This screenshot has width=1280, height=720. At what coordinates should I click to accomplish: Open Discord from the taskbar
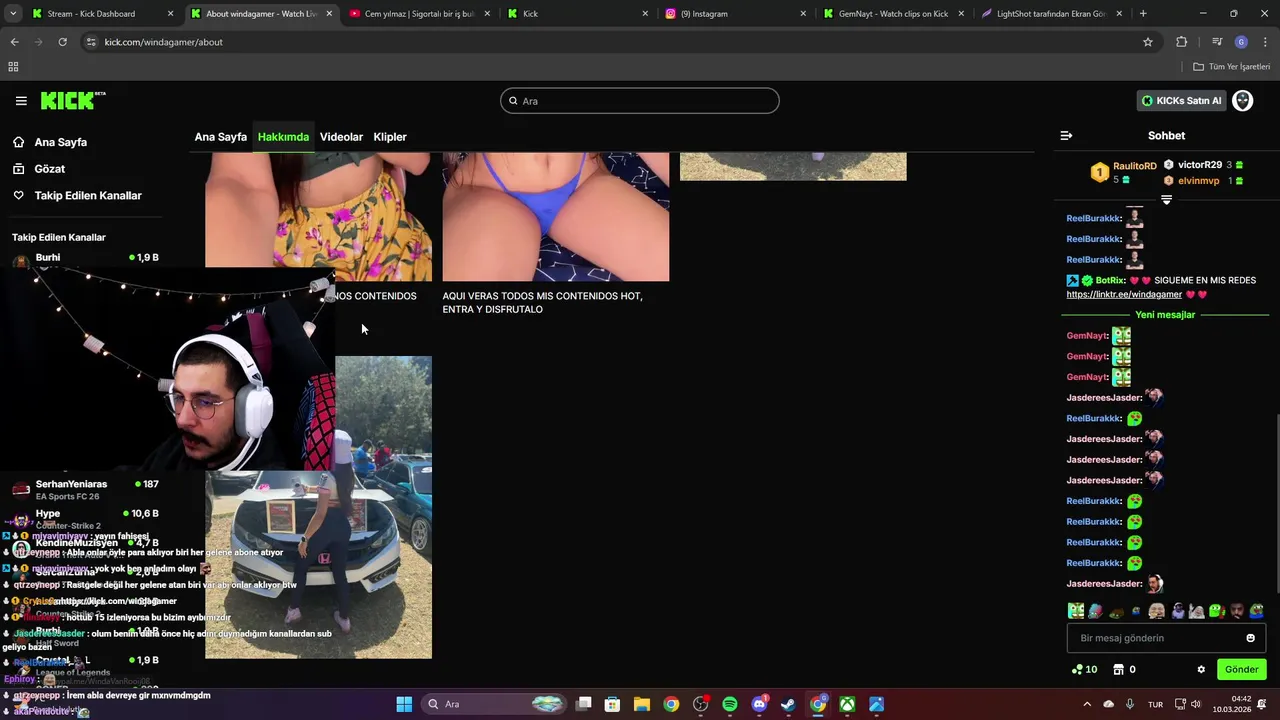[759, 704]
